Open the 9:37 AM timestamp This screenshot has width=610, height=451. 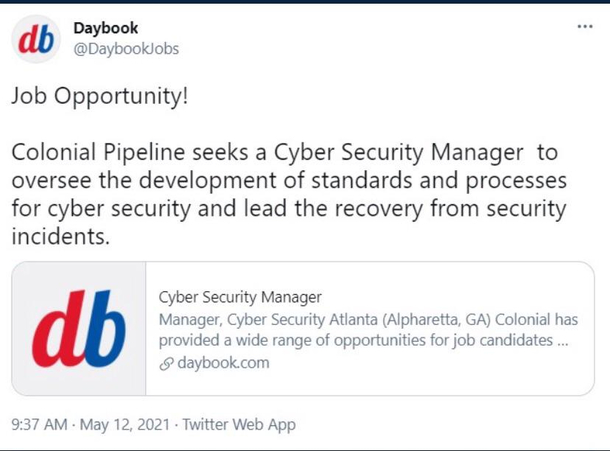[x=39, y=424]
